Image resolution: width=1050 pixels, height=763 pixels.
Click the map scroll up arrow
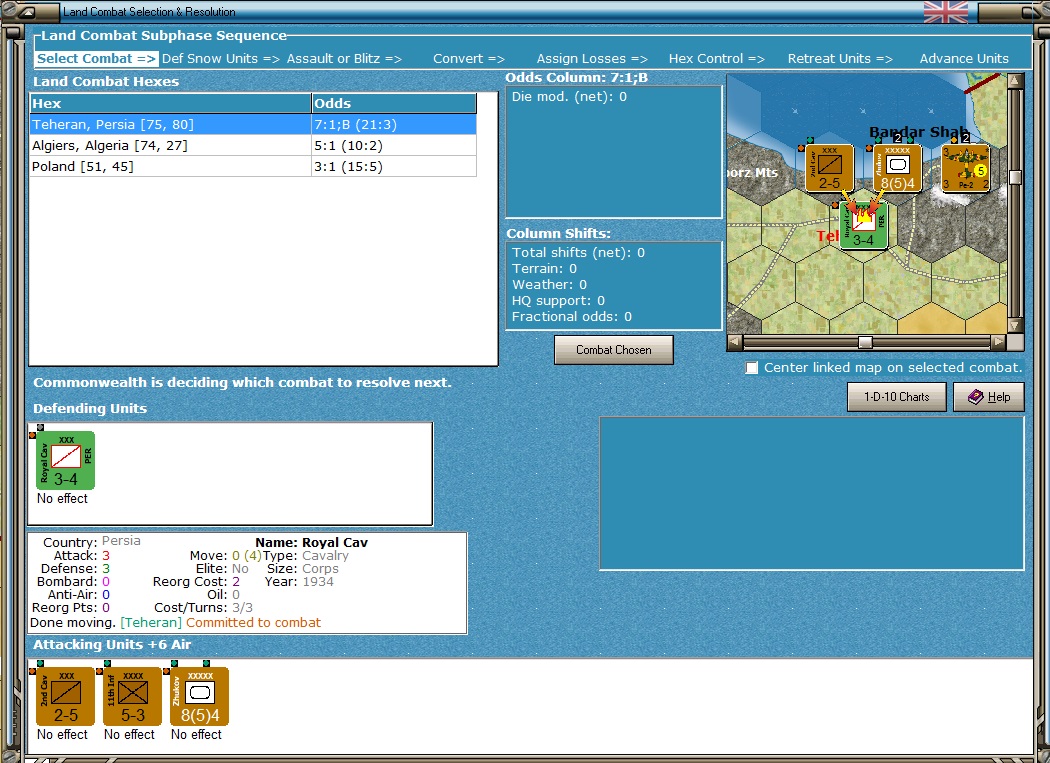(x=1015, y=81)
